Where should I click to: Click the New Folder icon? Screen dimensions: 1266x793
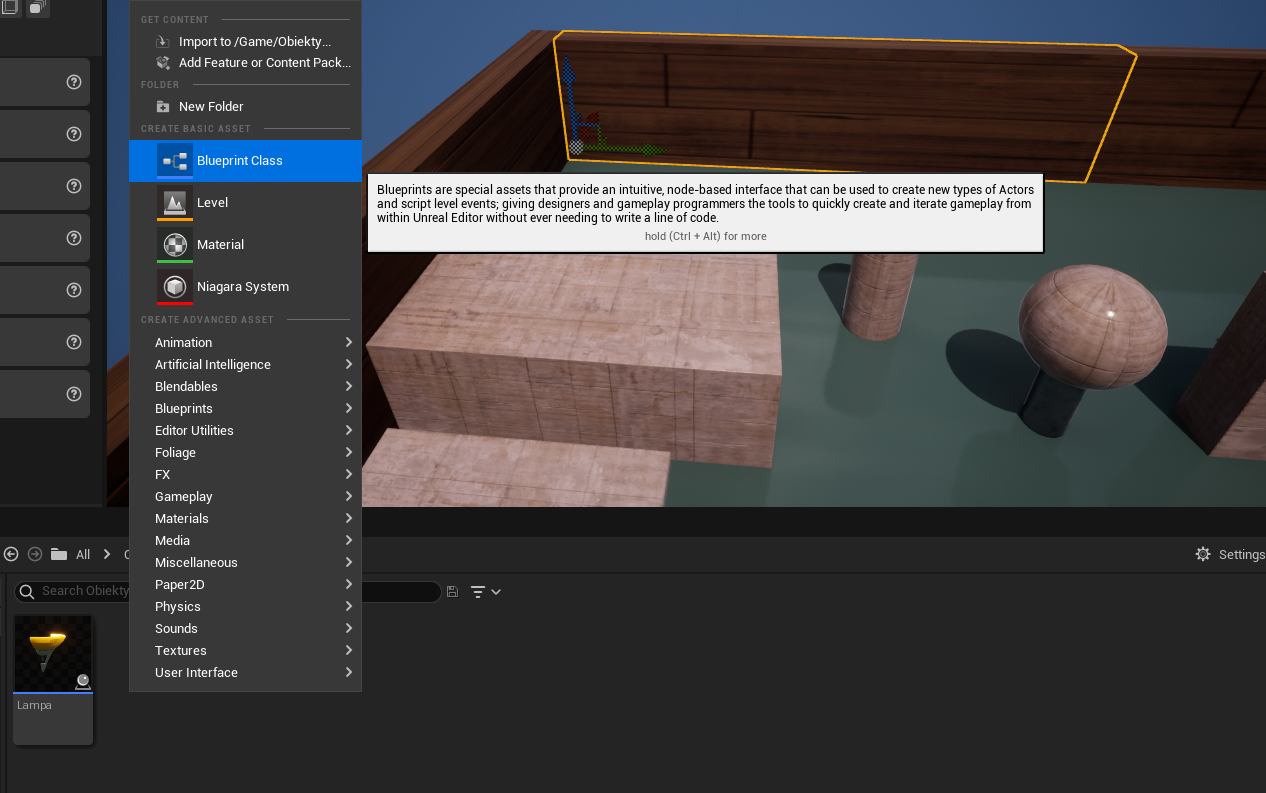[x=163, y=107]
